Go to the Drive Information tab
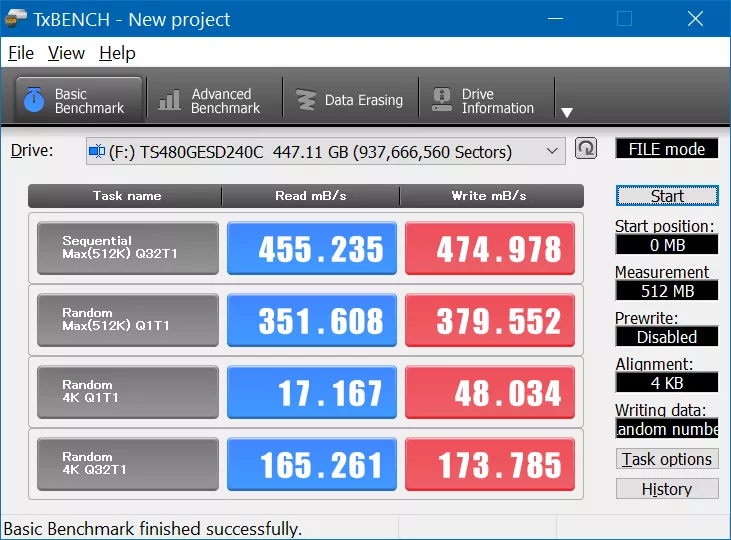Screen dimensions: 731x540 (486, 100)
